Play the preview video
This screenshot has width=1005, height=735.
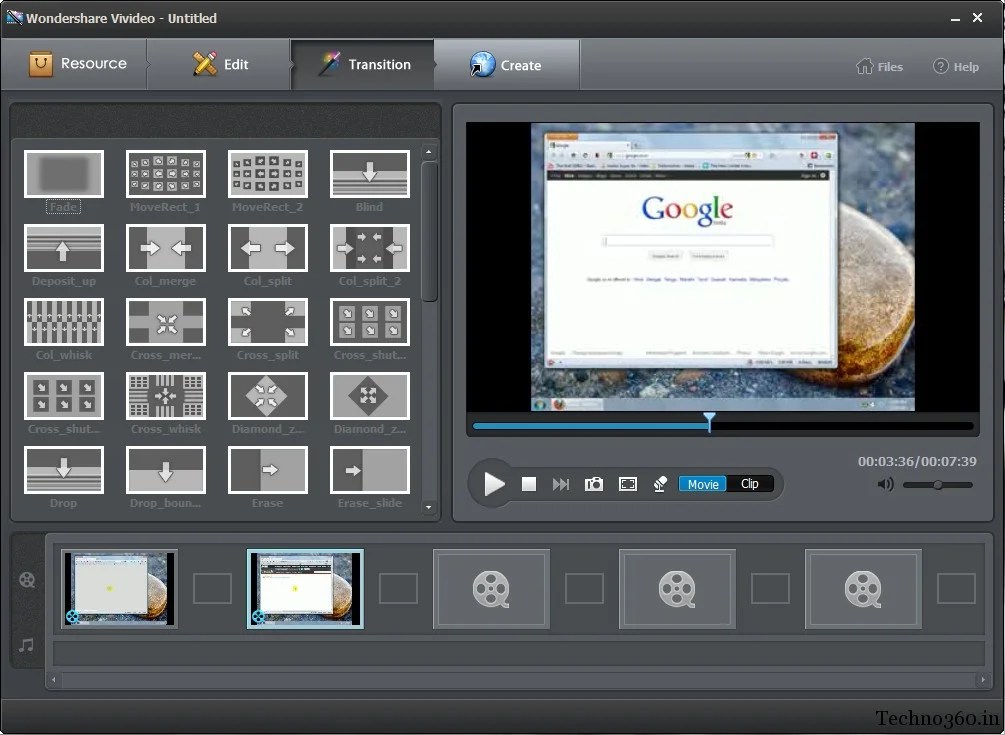pyautogui.click(x=494, y=484)
